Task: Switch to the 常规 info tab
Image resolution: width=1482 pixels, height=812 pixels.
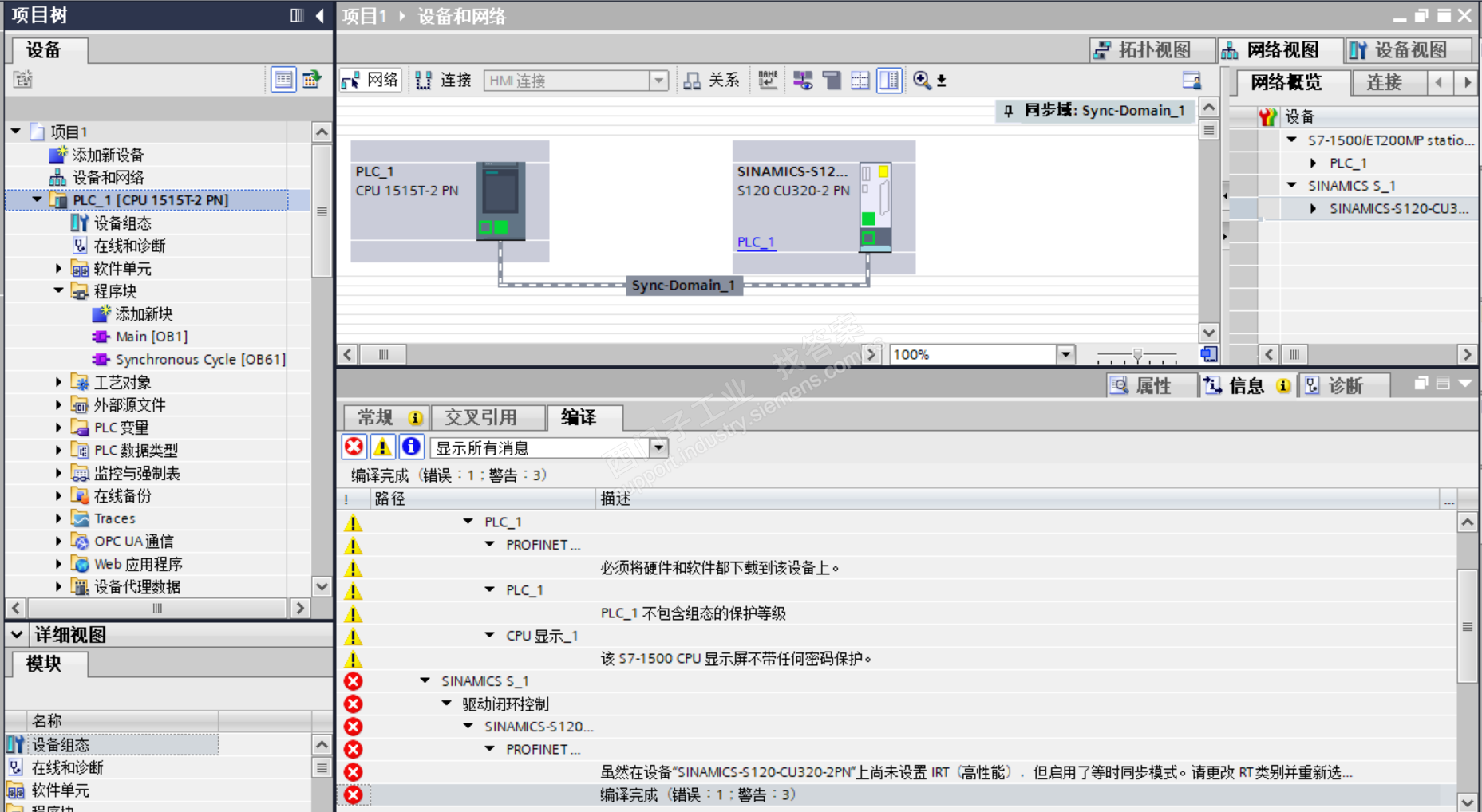Action: [x=388, y=417]
